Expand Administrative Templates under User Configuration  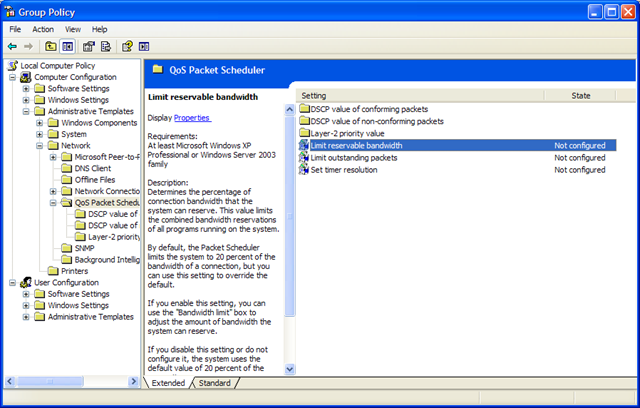26,317
